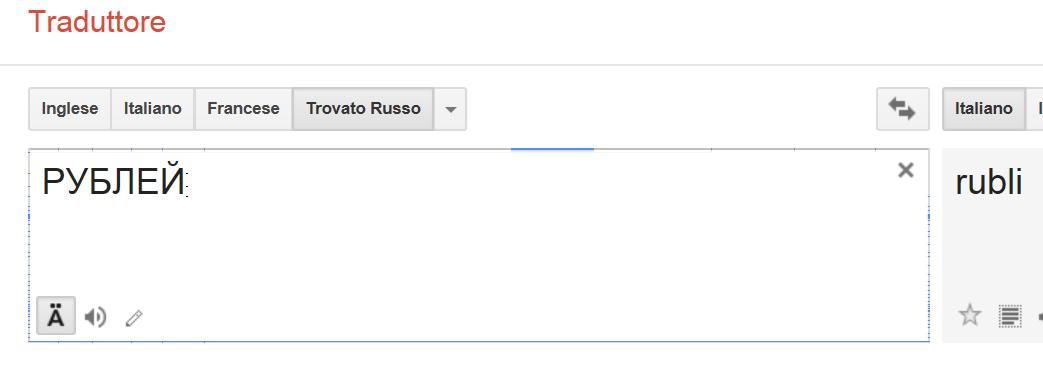Listen to the source text pronunciation

pos(95,317)
